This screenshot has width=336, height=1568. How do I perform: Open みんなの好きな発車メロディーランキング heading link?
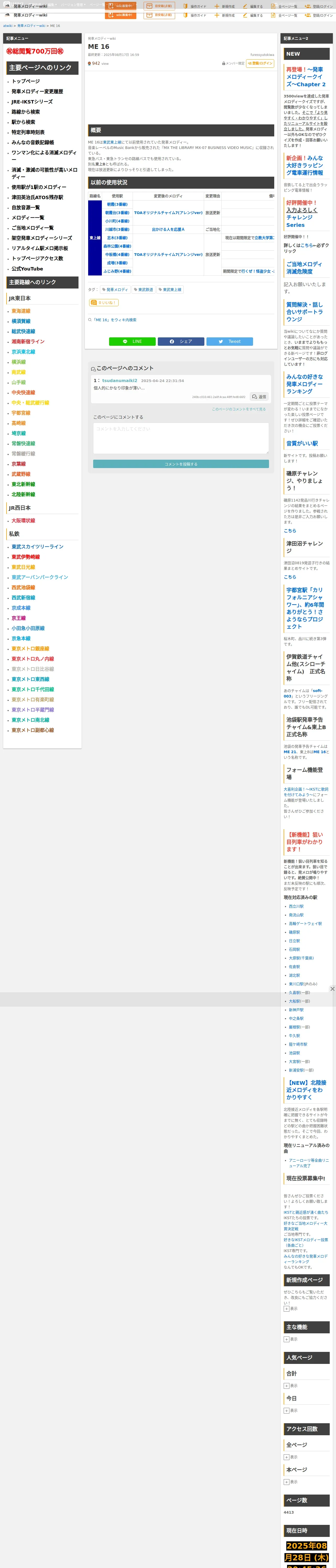(305, 384)
